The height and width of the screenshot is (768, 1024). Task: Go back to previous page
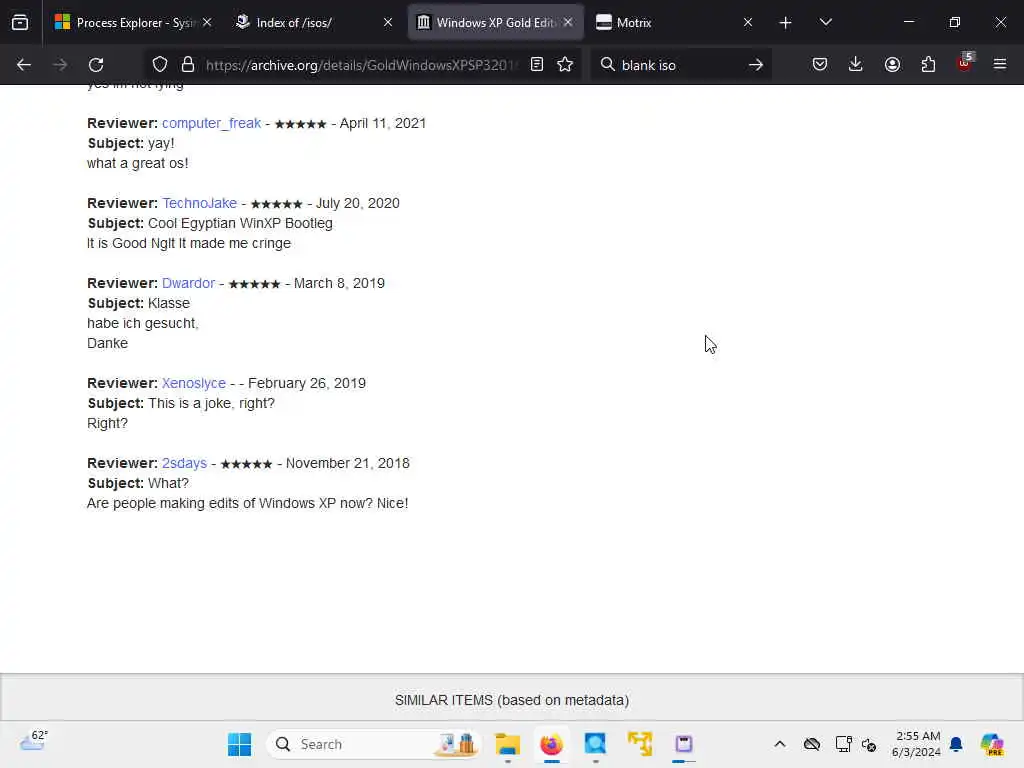pos(24,65)
